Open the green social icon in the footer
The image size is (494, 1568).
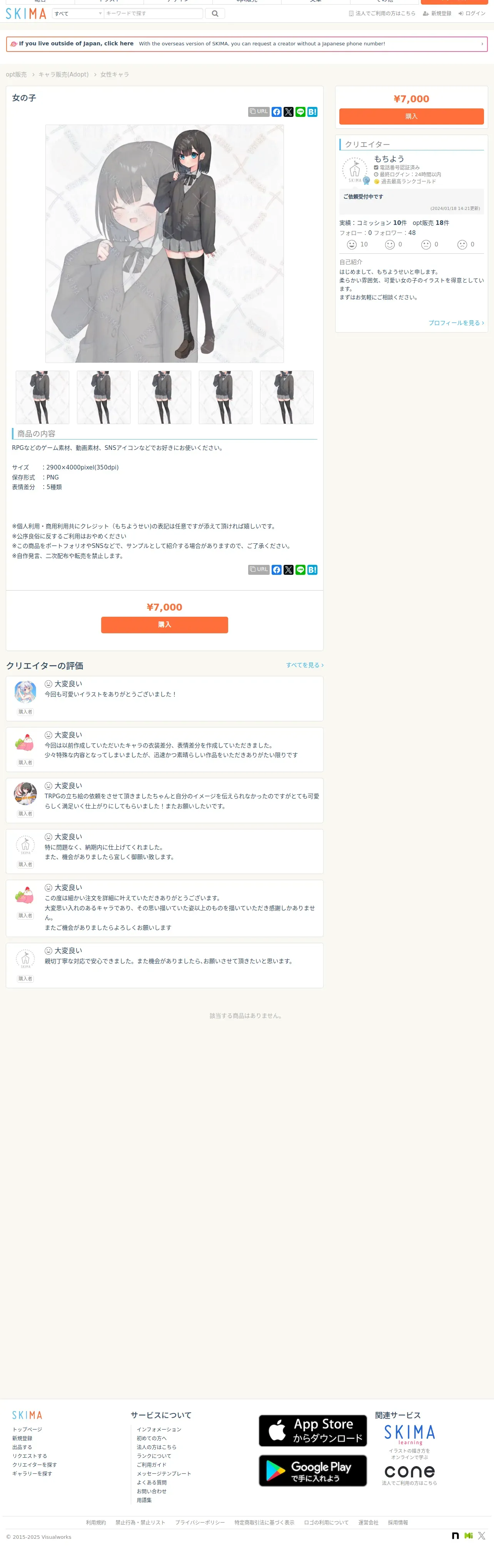point(469,1536)
